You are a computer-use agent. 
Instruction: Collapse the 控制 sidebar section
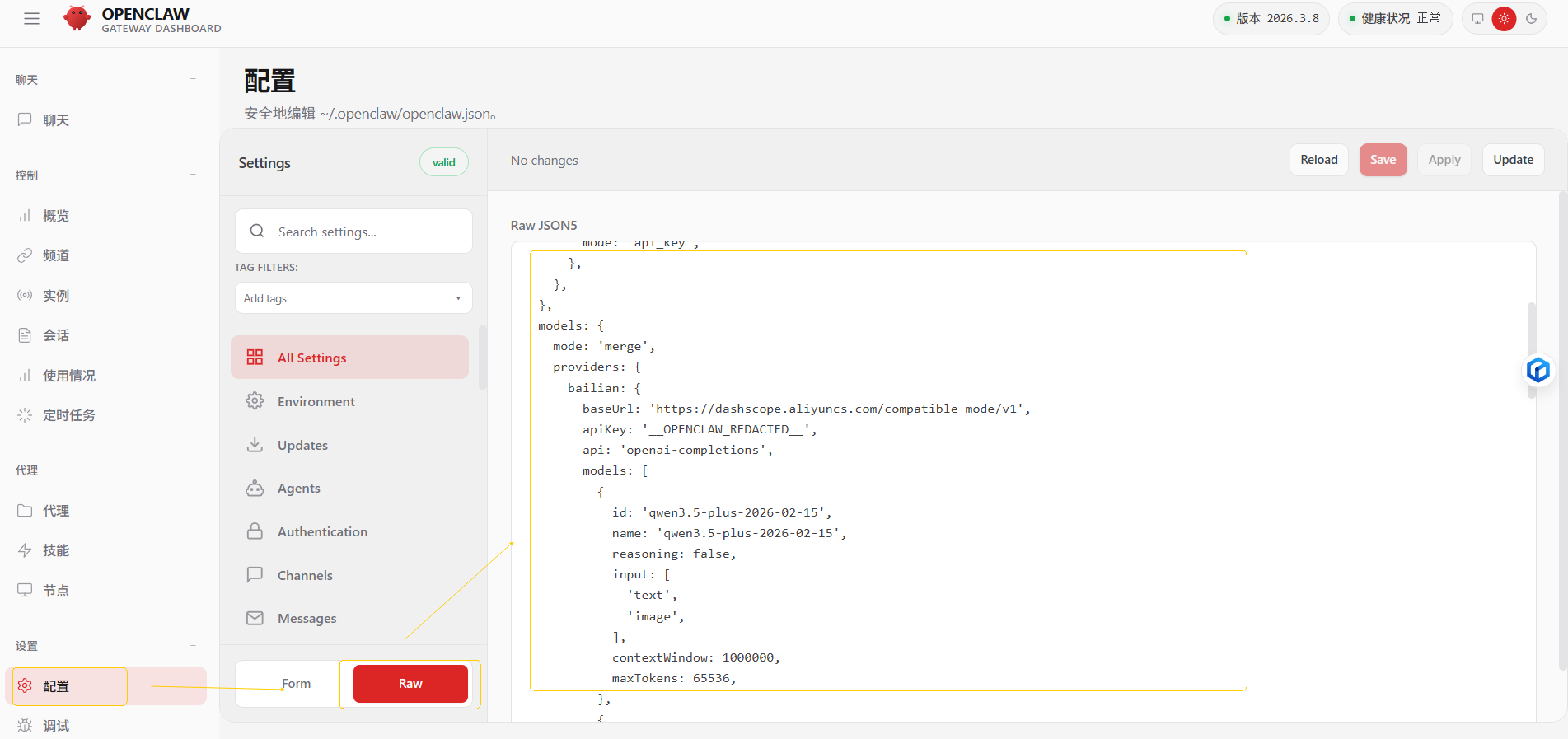[193, 175]
